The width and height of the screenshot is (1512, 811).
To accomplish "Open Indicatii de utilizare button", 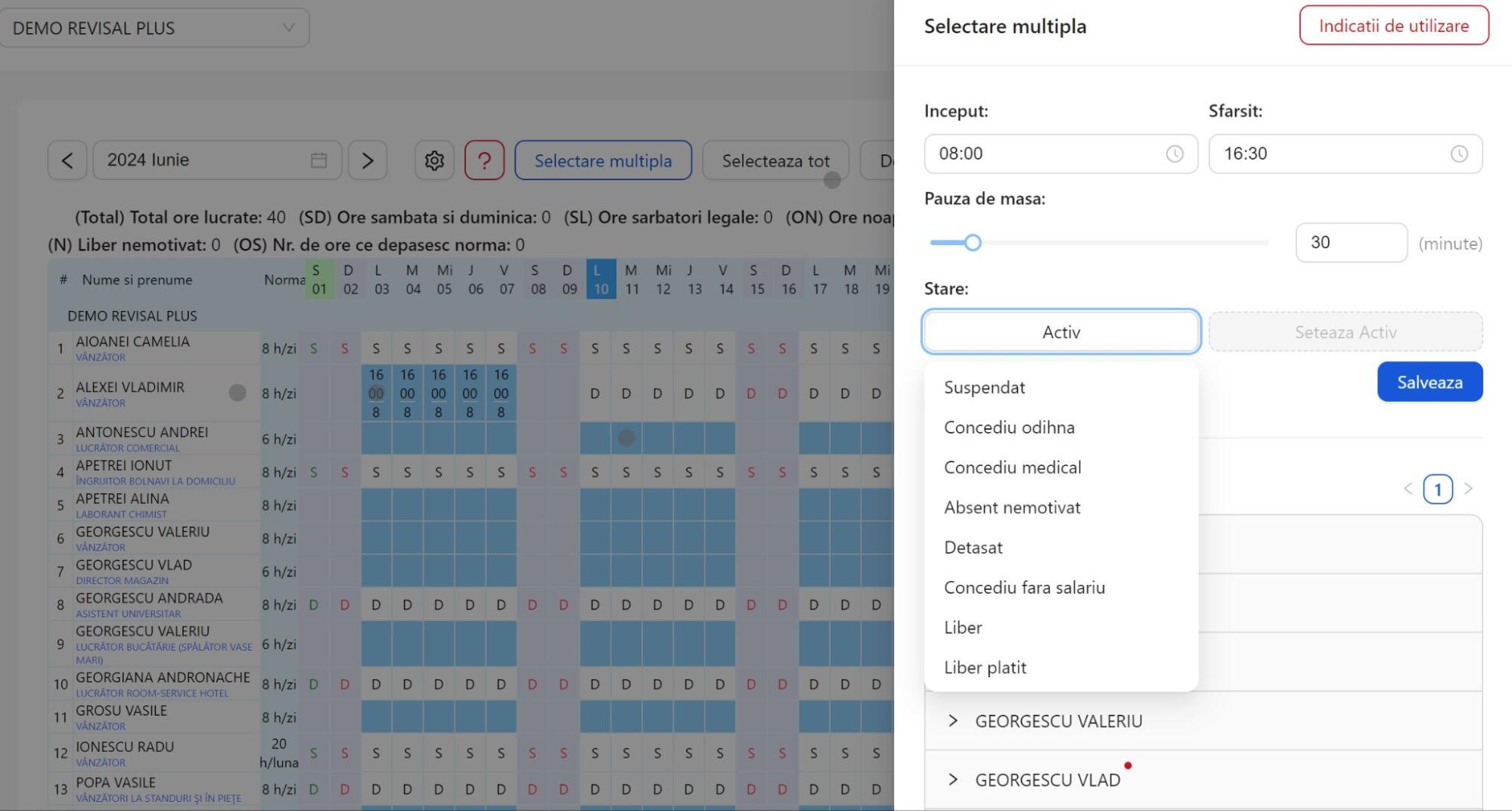I will click(1393, 26).
